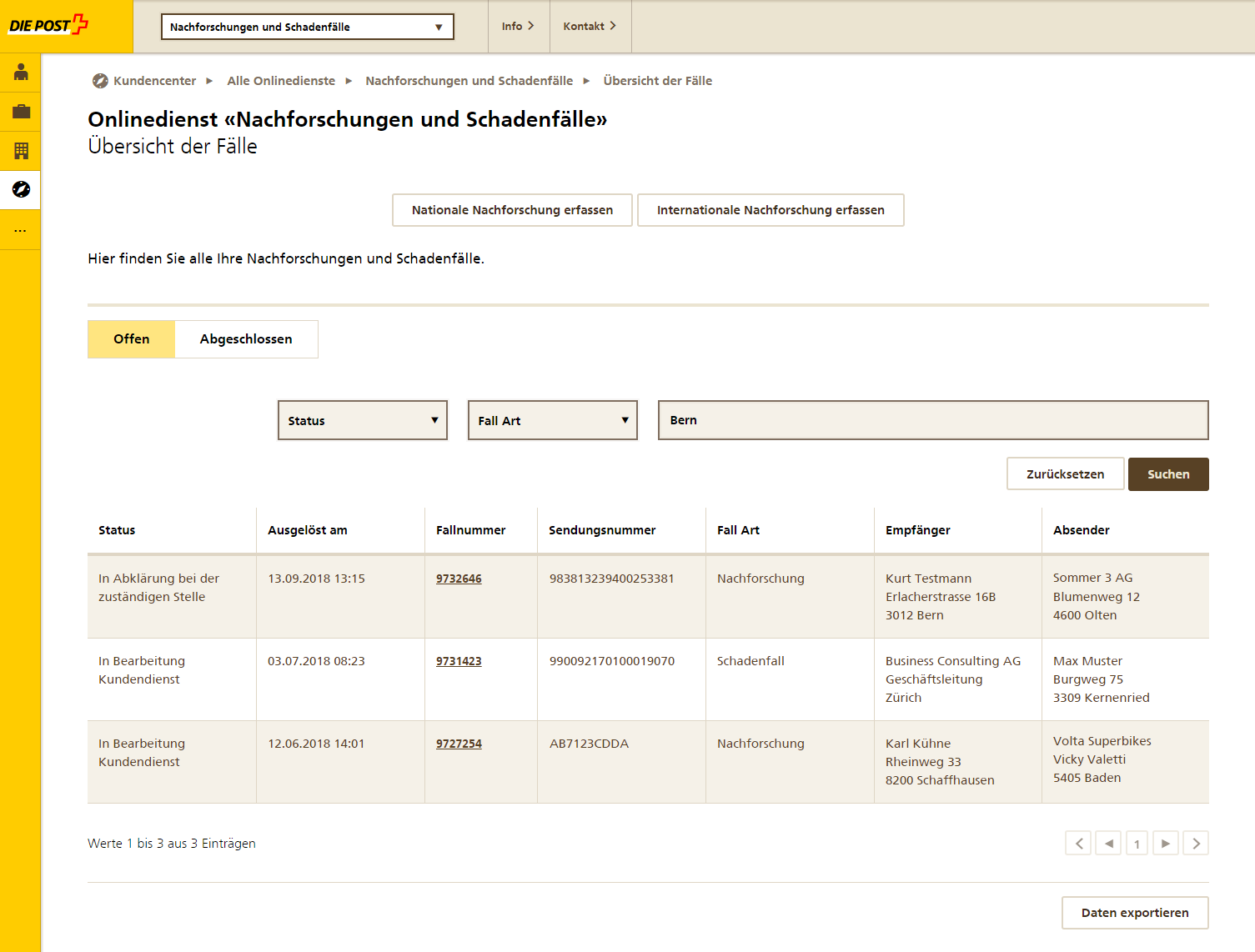Image resolution: width=1255 pixels, height=952 pixels.
Task: Open the three-dots more menu in sidebar
Action: [x=21, y=230]
